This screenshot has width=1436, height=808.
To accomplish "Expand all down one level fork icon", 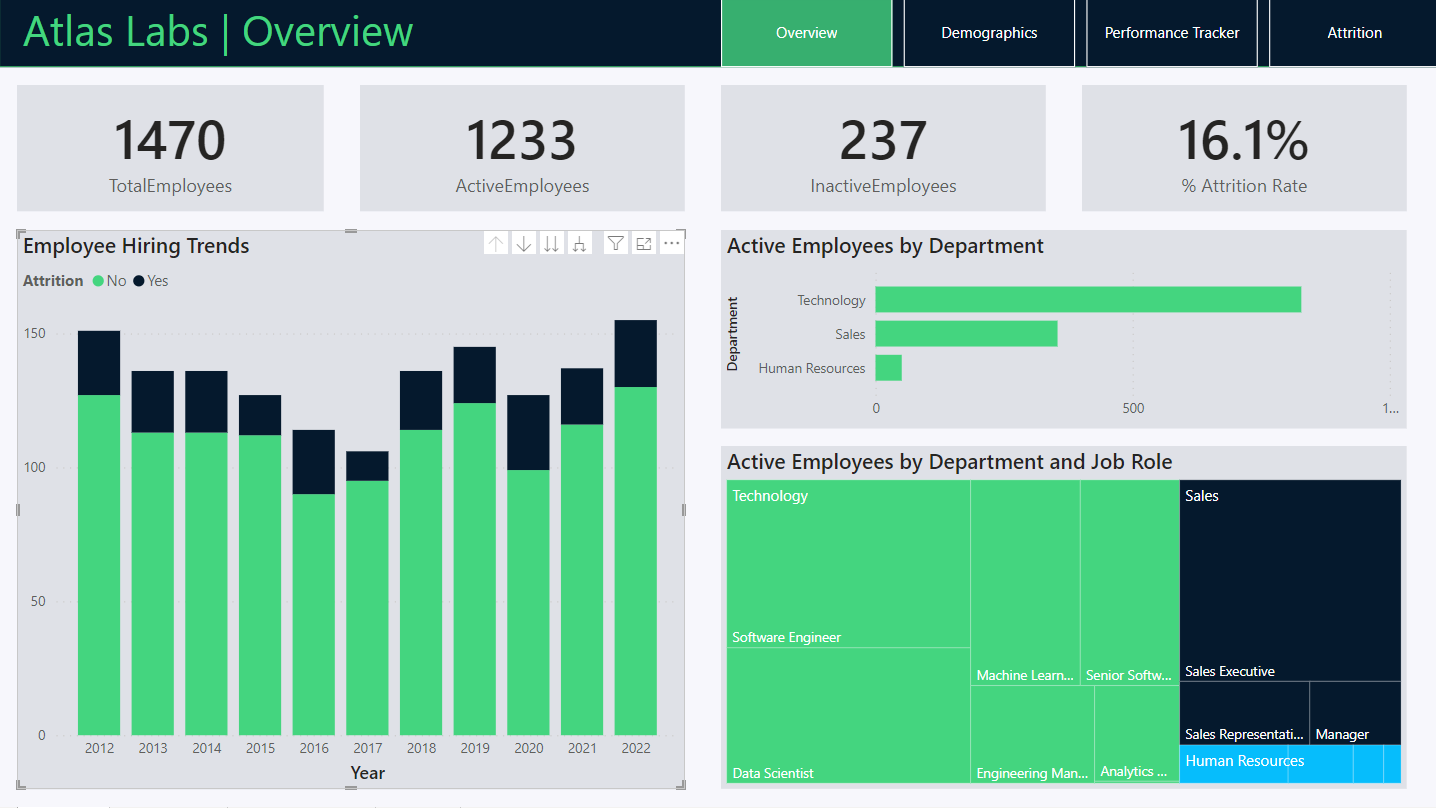I will (579, 244).
